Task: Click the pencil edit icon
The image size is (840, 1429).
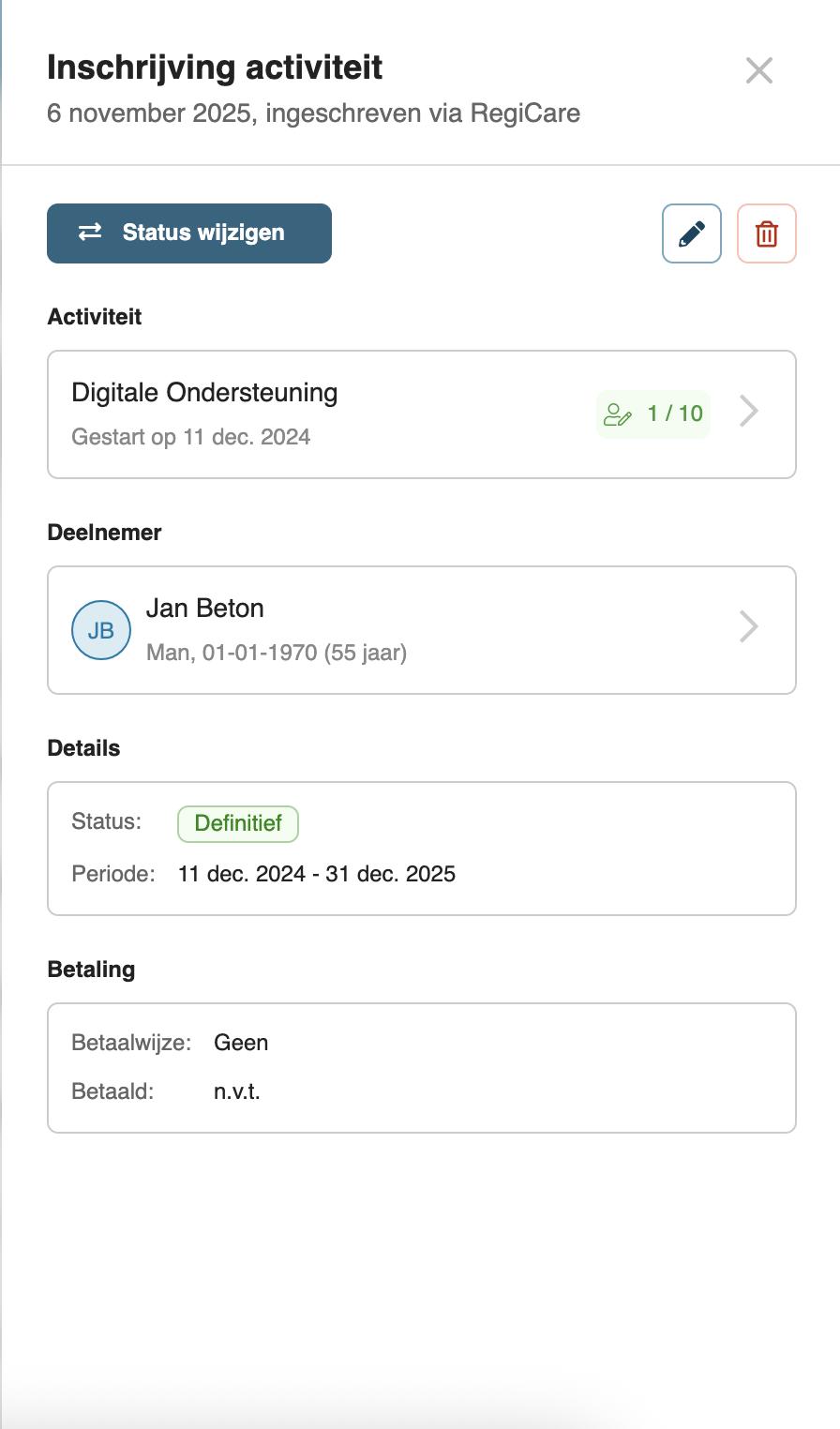Action: pos(692,233)
